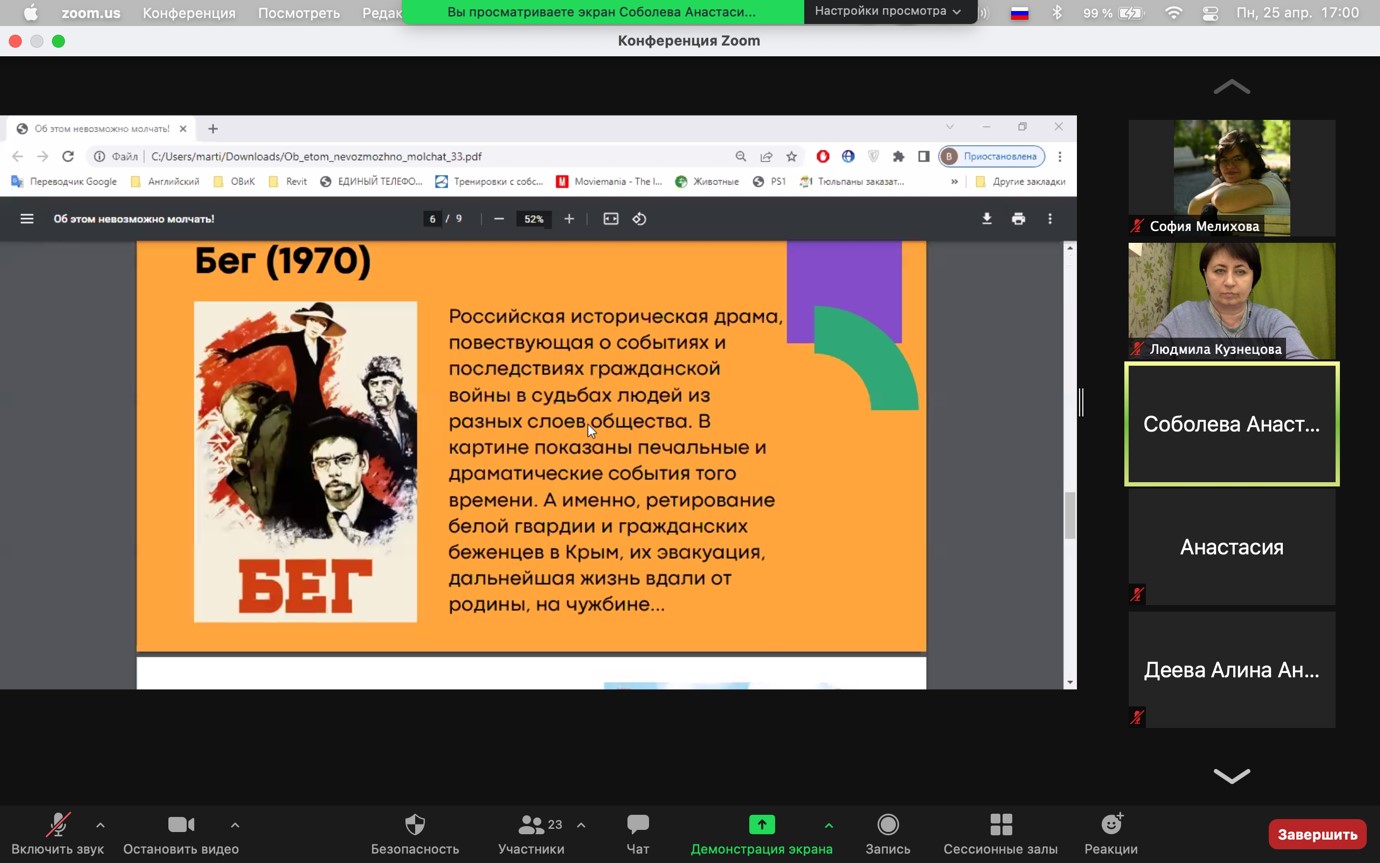Image resolution: width=1380 pixels, height=863 pixels.
Task: Click the Приостановлена profile button
Action: [x=992, y=156]
